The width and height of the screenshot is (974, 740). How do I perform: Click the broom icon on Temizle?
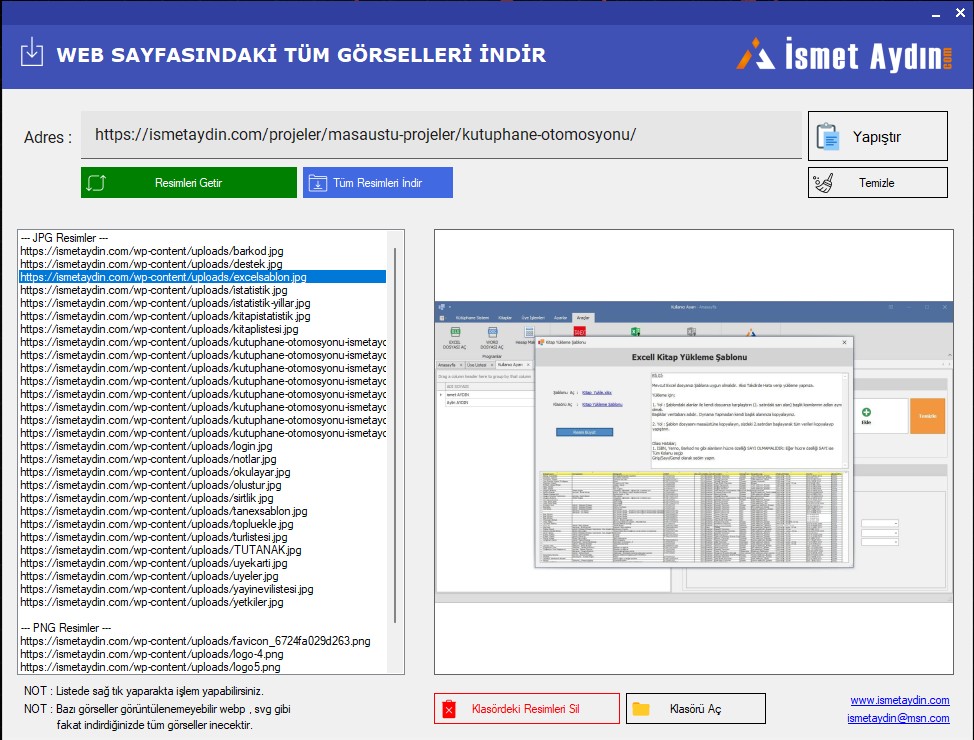pyautogui.click(x=825, y=183)
